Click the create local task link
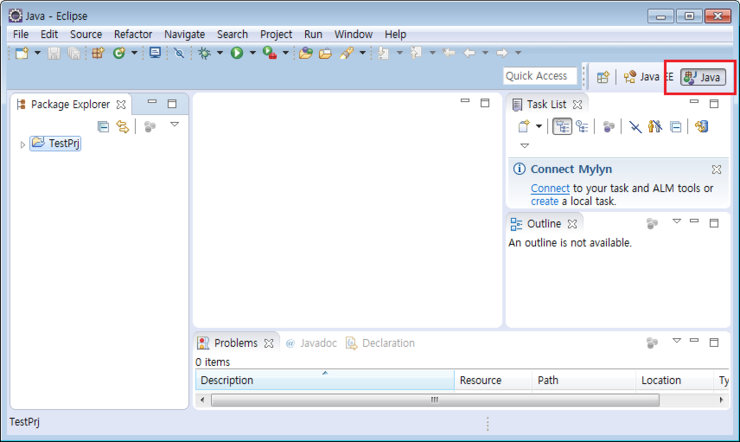 [545, 201]
